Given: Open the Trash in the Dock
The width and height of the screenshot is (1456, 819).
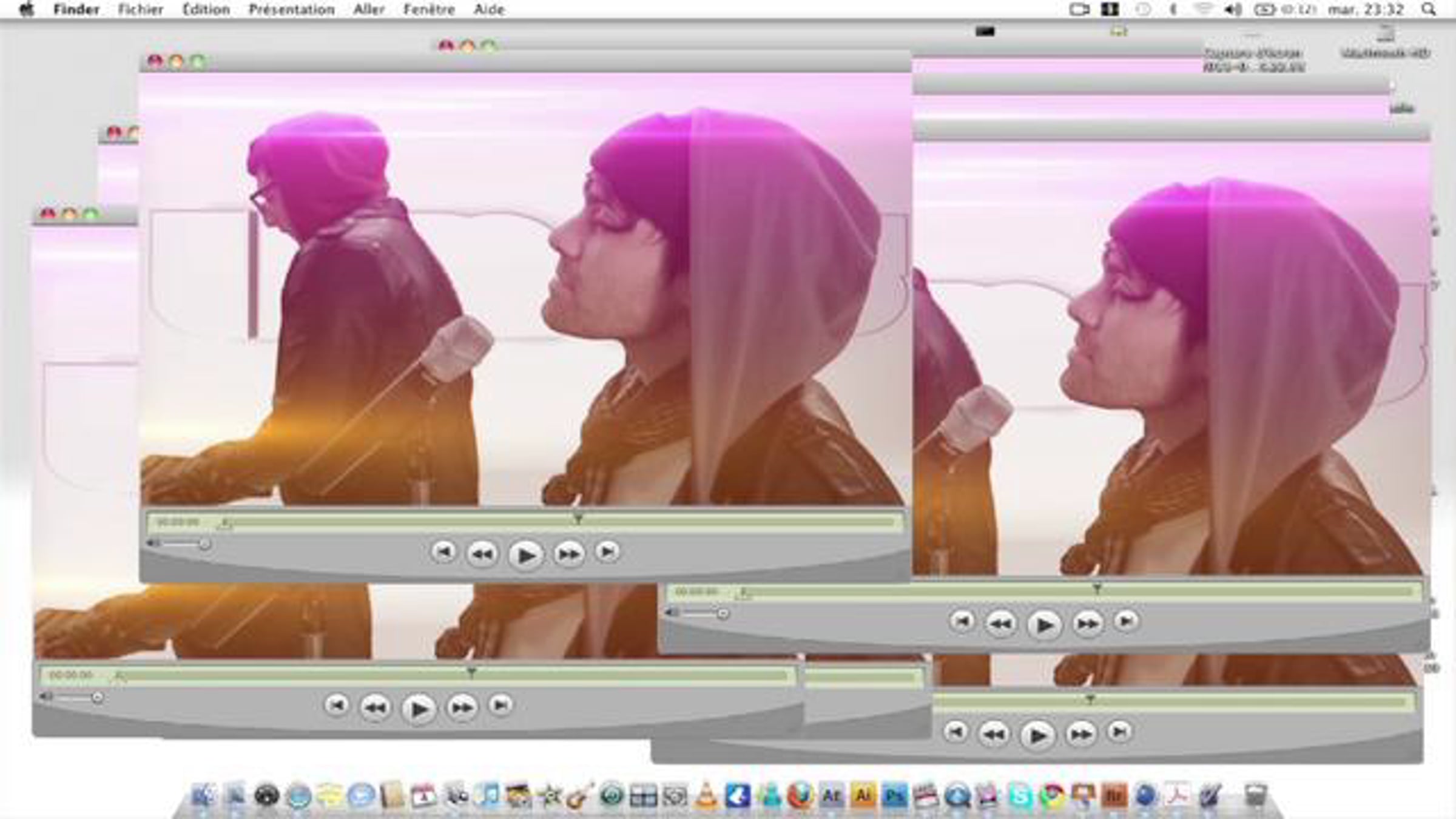Looking at the screenshot, I should [x=1256, y=795].
